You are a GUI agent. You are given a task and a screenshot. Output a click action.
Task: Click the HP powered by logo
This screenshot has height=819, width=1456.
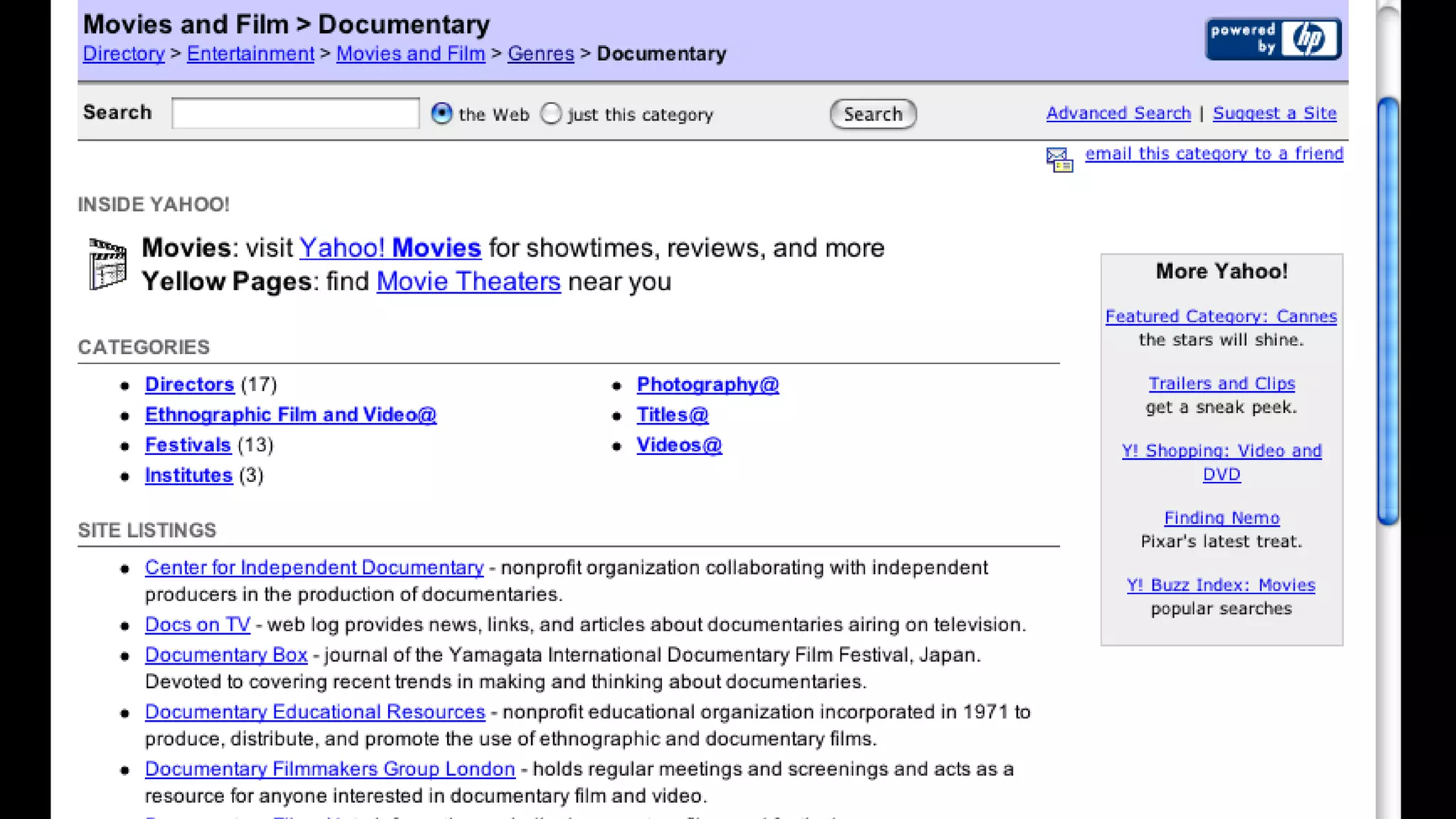click(x=1273, y=39)
